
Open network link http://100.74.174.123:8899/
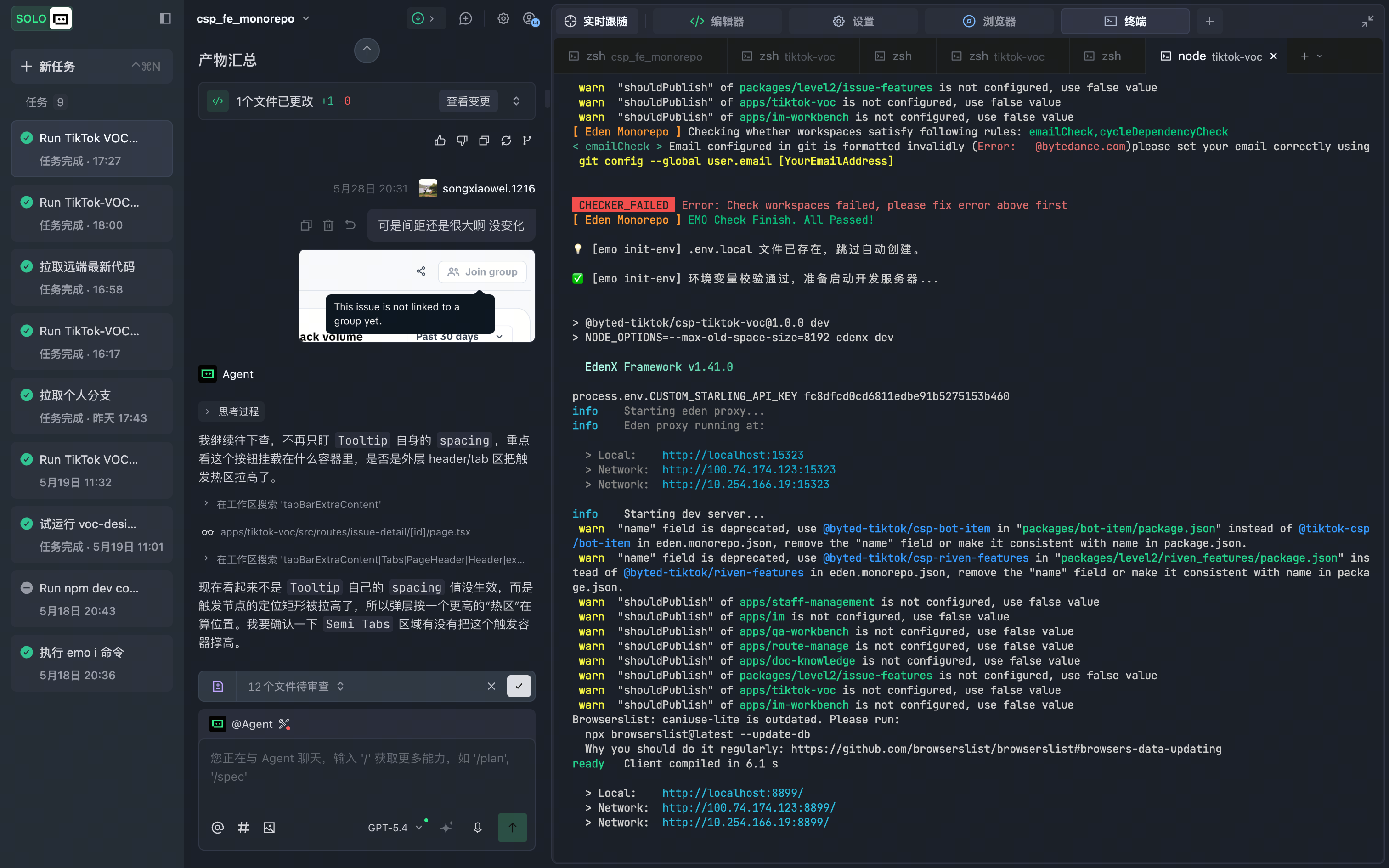[748, 808]
